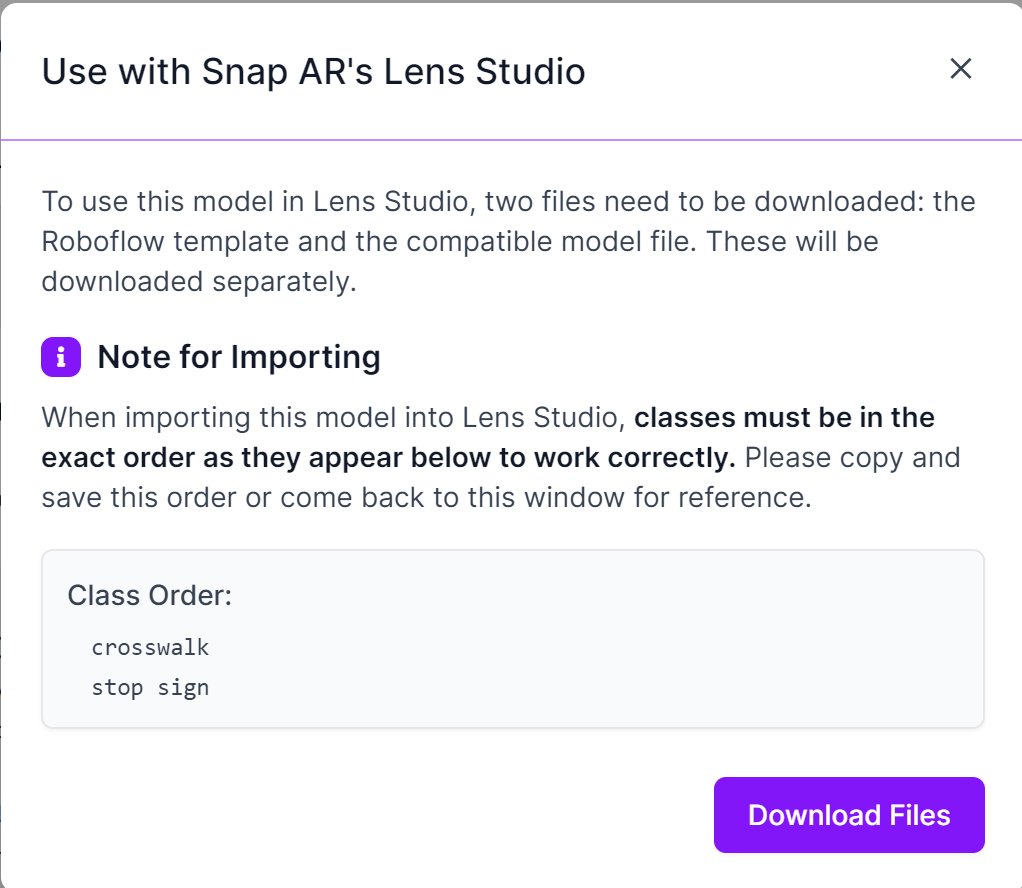This screenshot has height=888, width=1022.
Task: Select the crosswalk class name
Action: (150, 647)
